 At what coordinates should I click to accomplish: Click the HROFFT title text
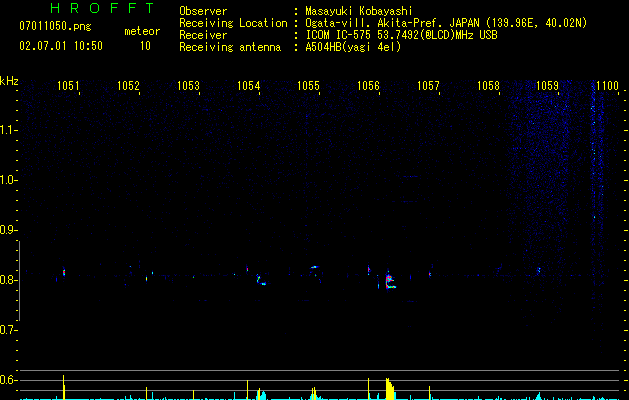(x=103, y=8)
